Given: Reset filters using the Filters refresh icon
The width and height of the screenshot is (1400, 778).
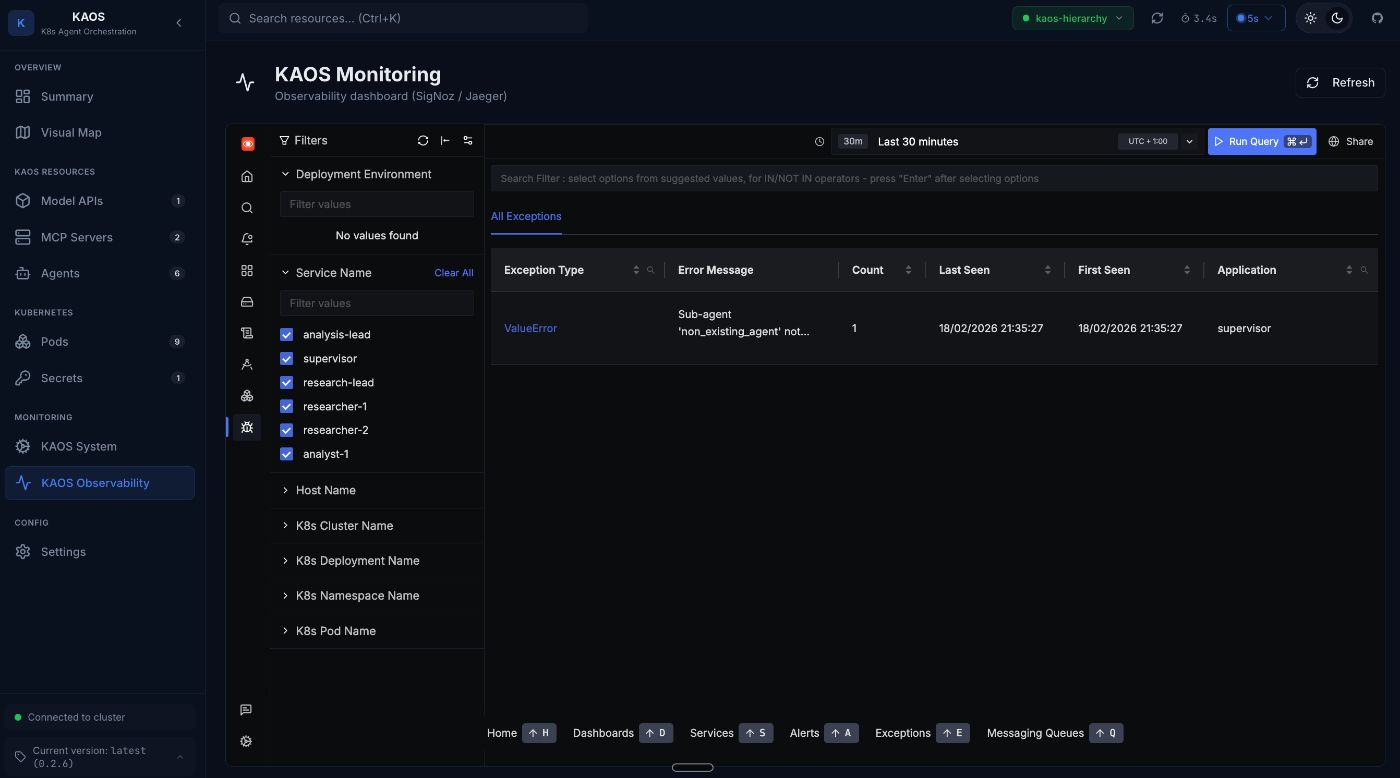Looking at the screenshot, I should pos(423,141).
